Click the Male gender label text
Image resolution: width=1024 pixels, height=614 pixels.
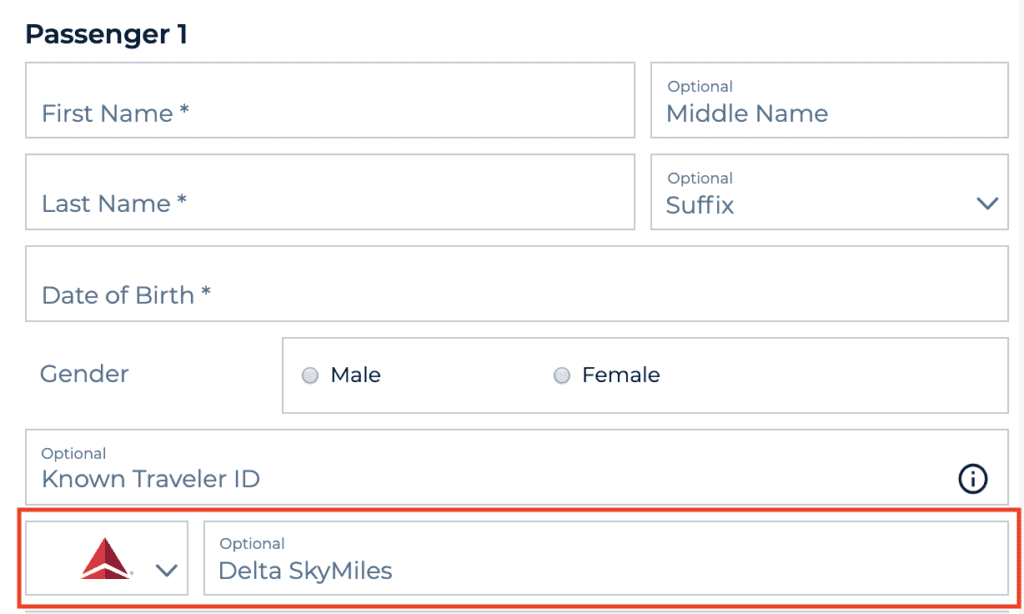[x=355, y=375]
